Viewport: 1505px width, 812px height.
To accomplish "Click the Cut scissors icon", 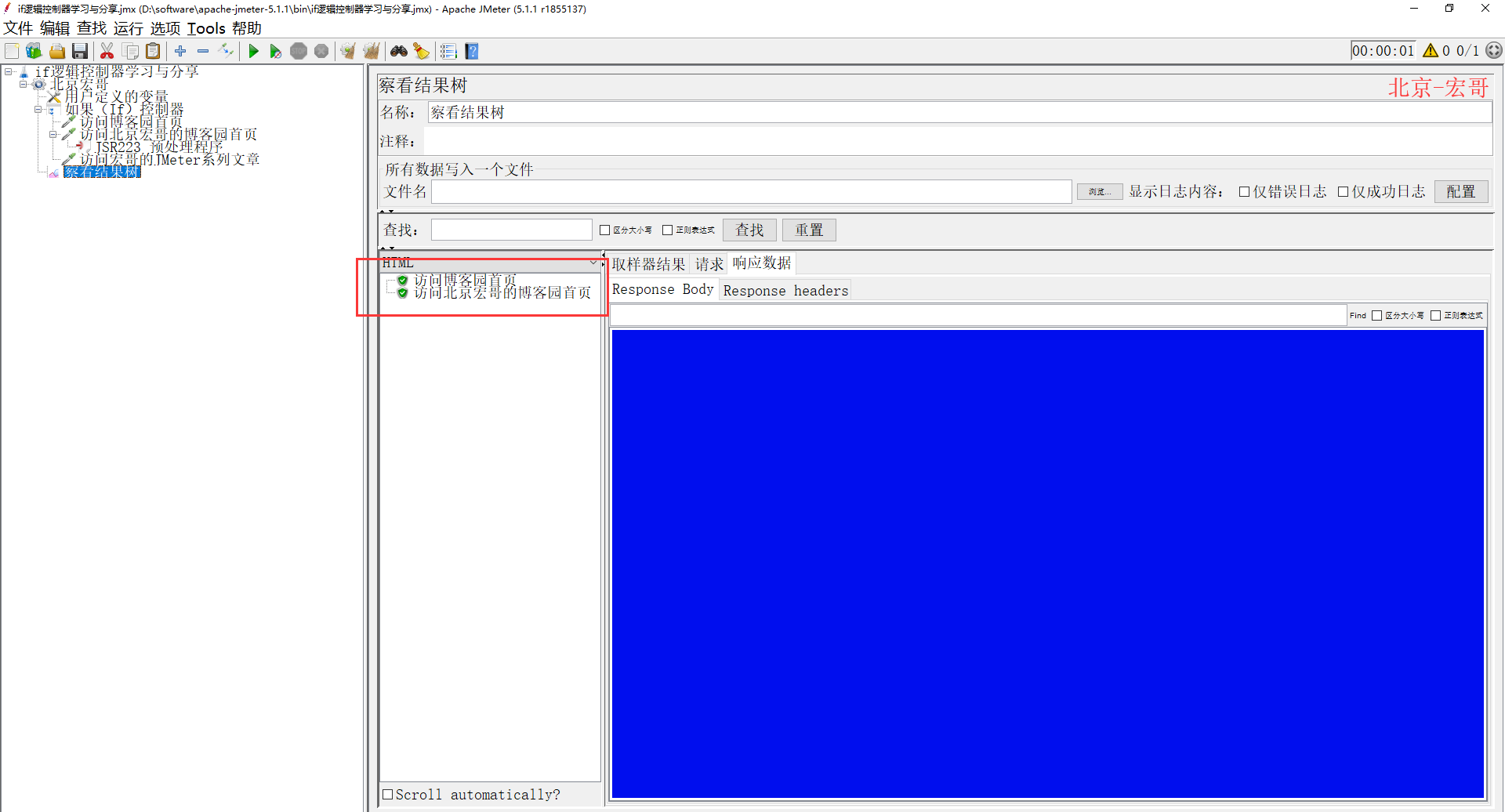I will pos(107,51).
